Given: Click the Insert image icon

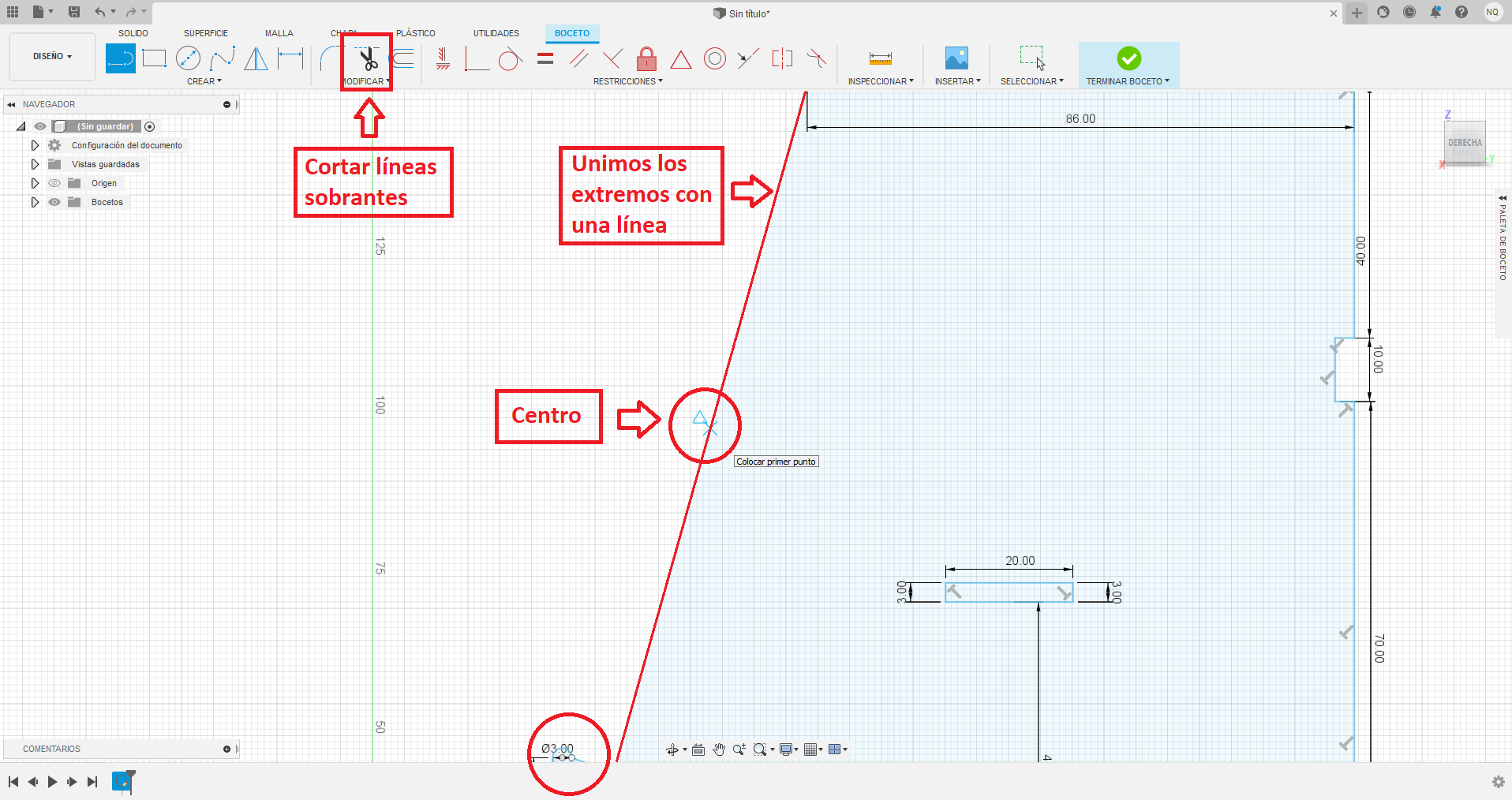Looking at the screenshot, I should (x=956, y=58).
